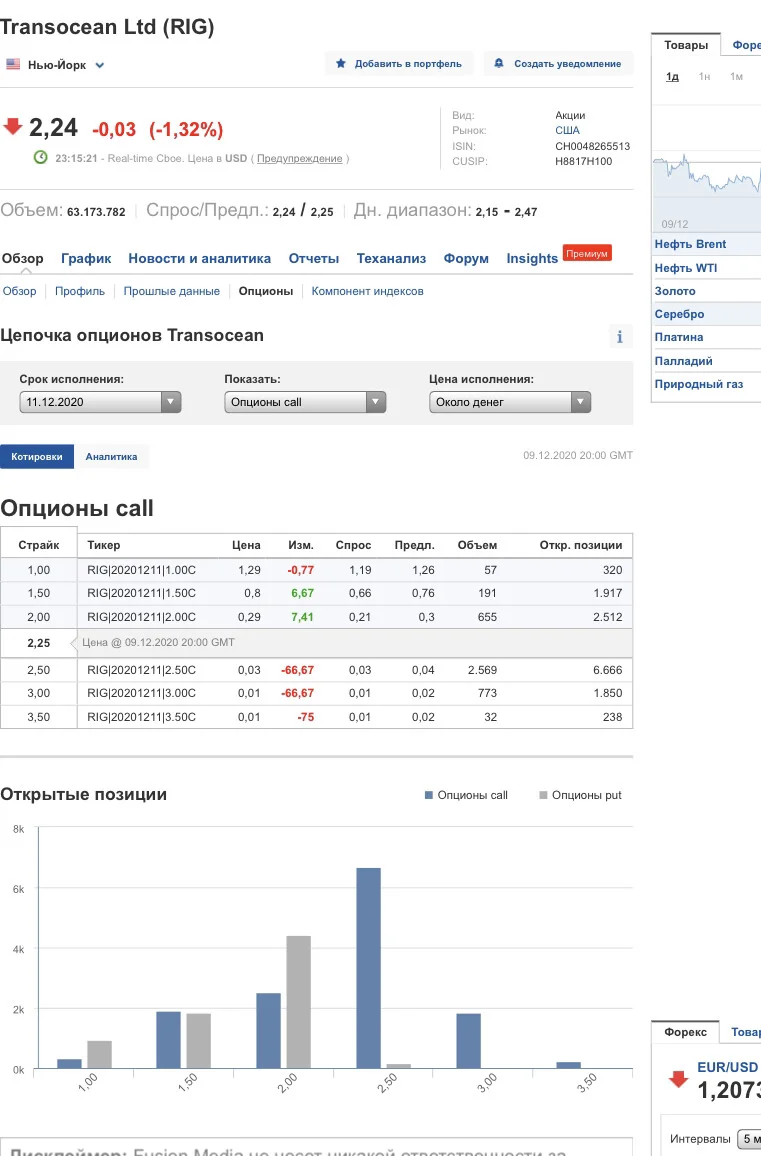
Task: Toggle Опционы put legend gray swatch
Action: [x=543, y=795]
